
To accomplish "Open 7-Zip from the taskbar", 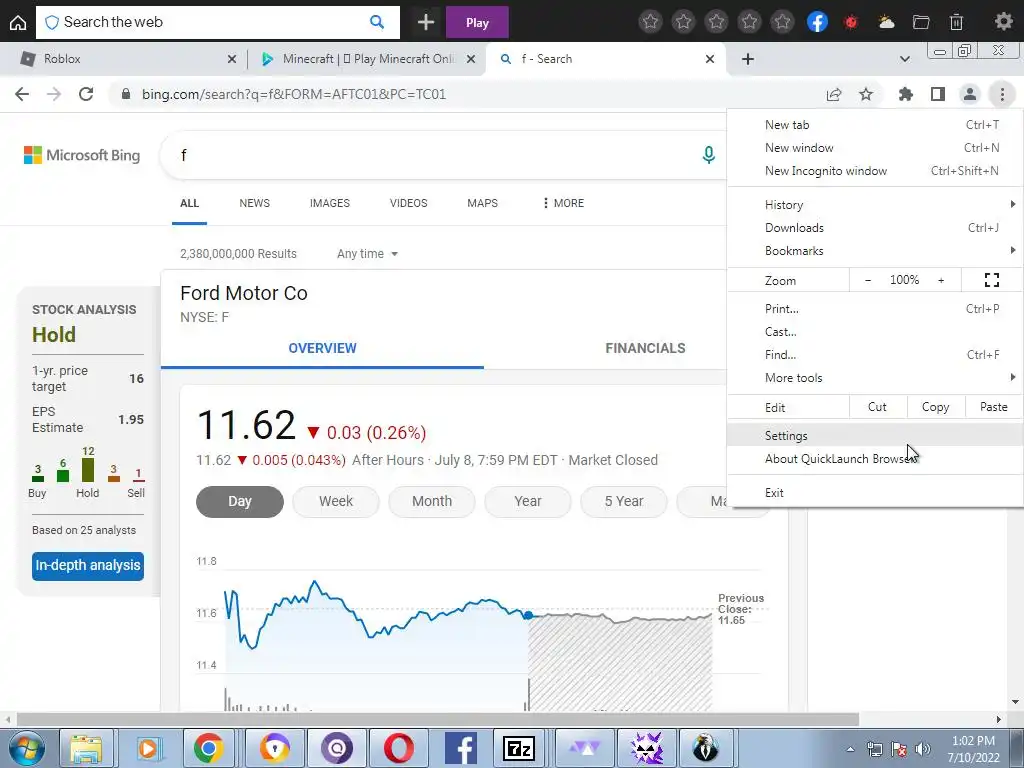I will pos(519,748).
